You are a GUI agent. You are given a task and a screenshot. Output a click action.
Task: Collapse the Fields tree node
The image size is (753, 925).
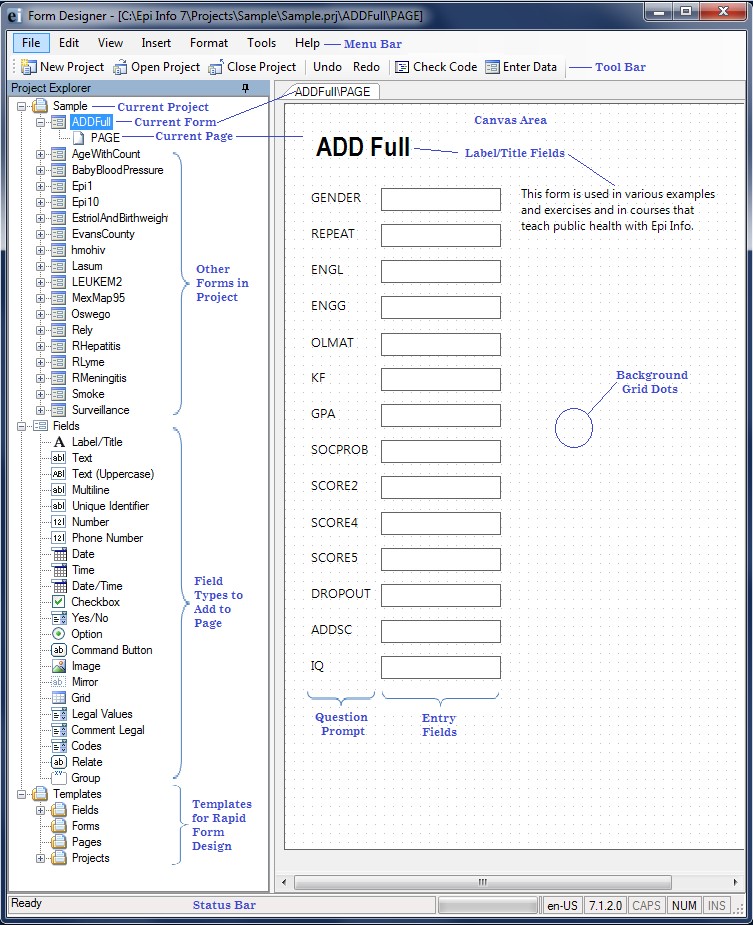[22, 426]
